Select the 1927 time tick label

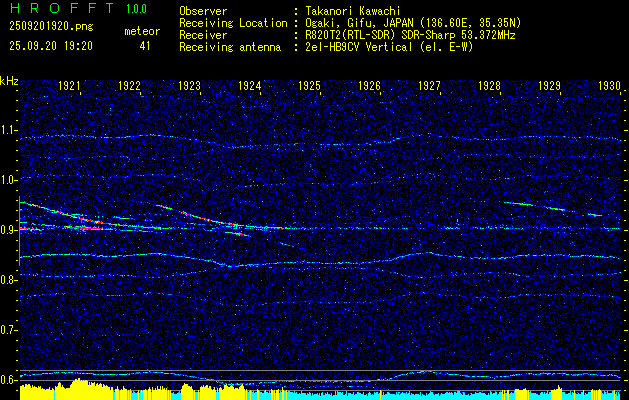[430, 87]
